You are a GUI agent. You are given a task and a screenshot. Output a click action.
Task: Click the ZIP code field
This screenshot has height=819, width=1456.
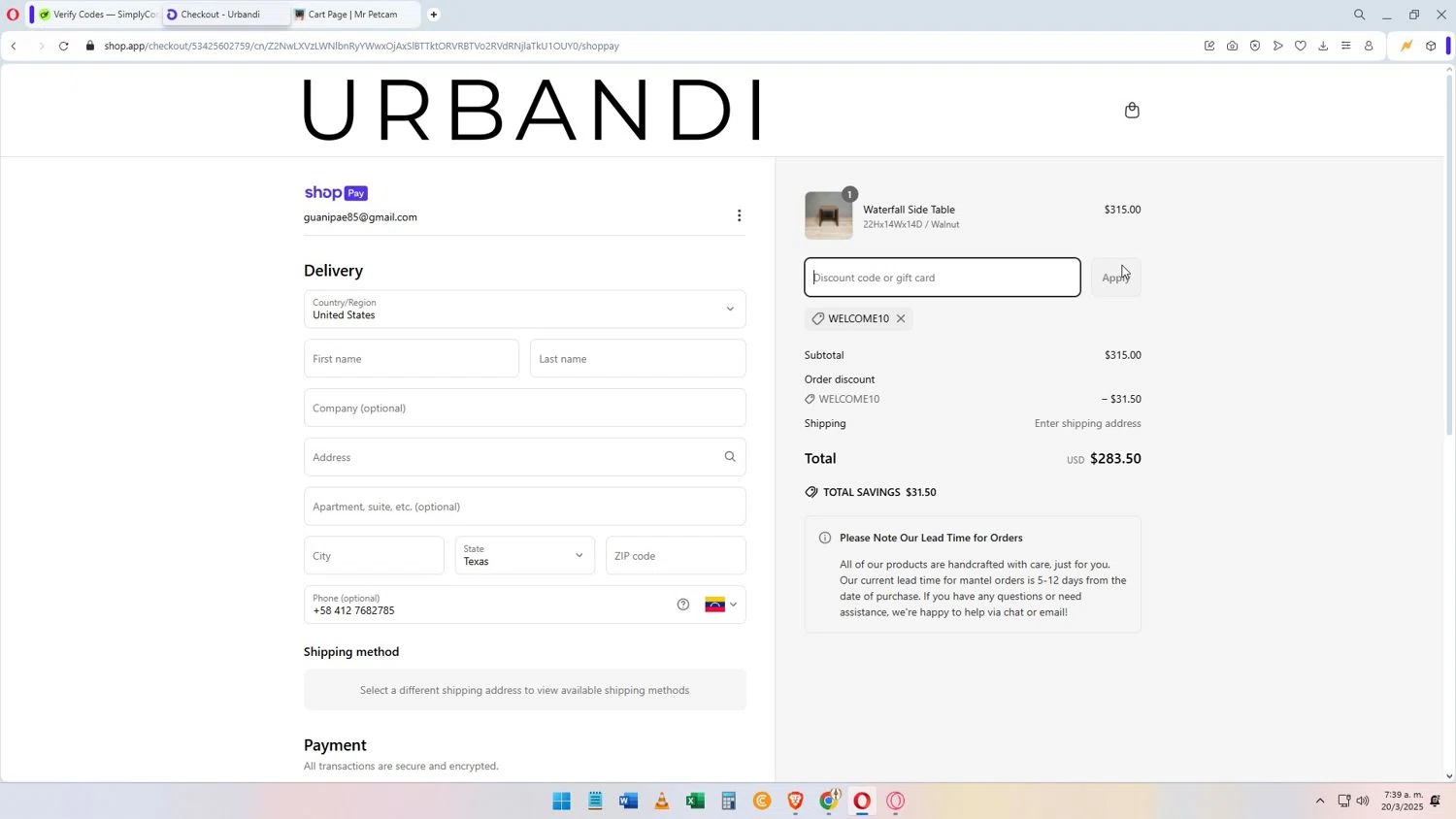[x=677, y=556]
